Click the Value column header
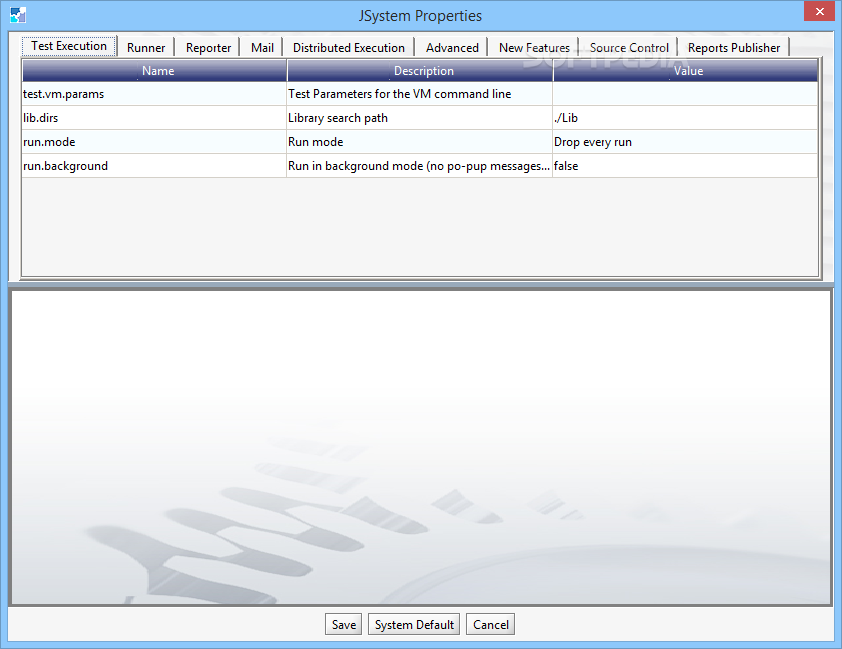842x649 pixels. (x=686, y=71)
